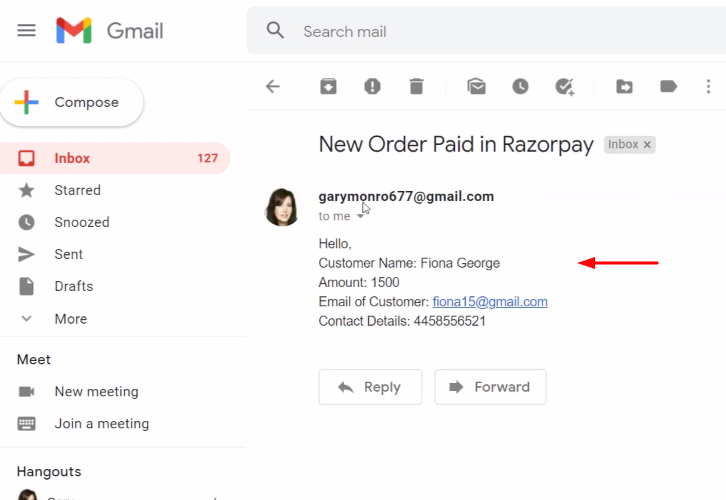Image resolution: width=726 pixels, height=500 pixels.
Task: Open the Move to folder icon
Action: [625, 87]
